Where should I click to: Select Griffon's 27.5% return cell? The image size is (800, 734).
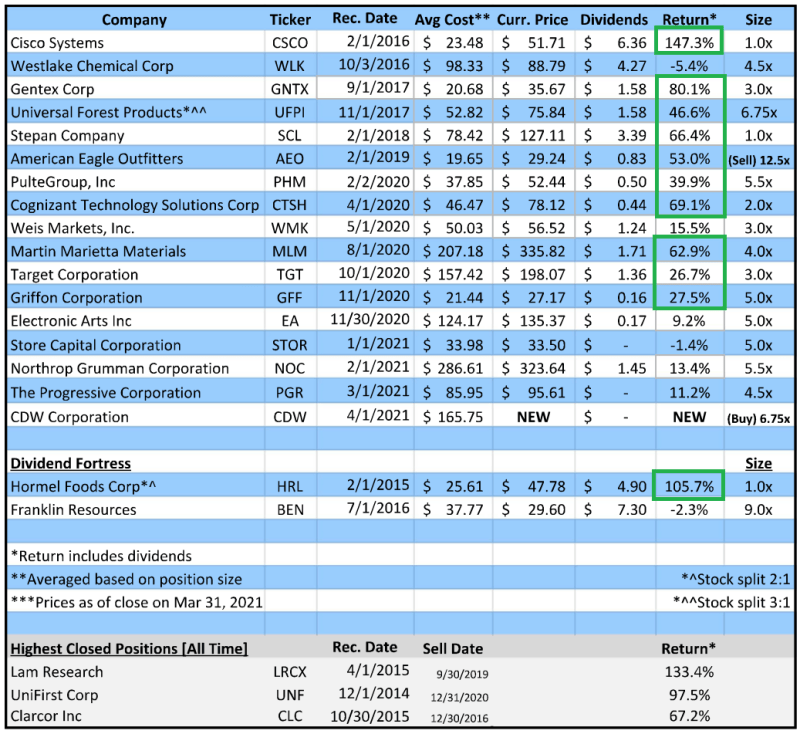coord(689,298)
